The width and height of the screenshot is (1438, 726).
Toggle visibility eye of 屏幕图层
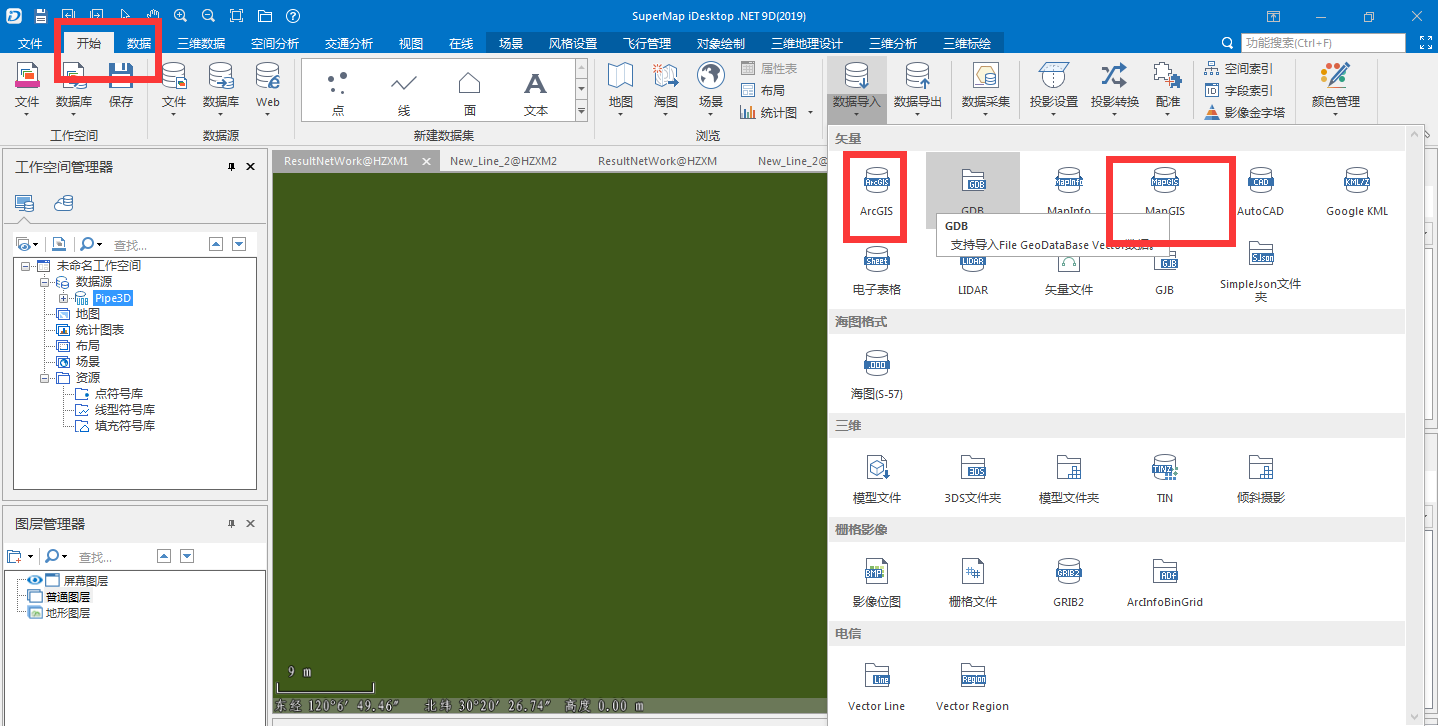tap(35, 580)
